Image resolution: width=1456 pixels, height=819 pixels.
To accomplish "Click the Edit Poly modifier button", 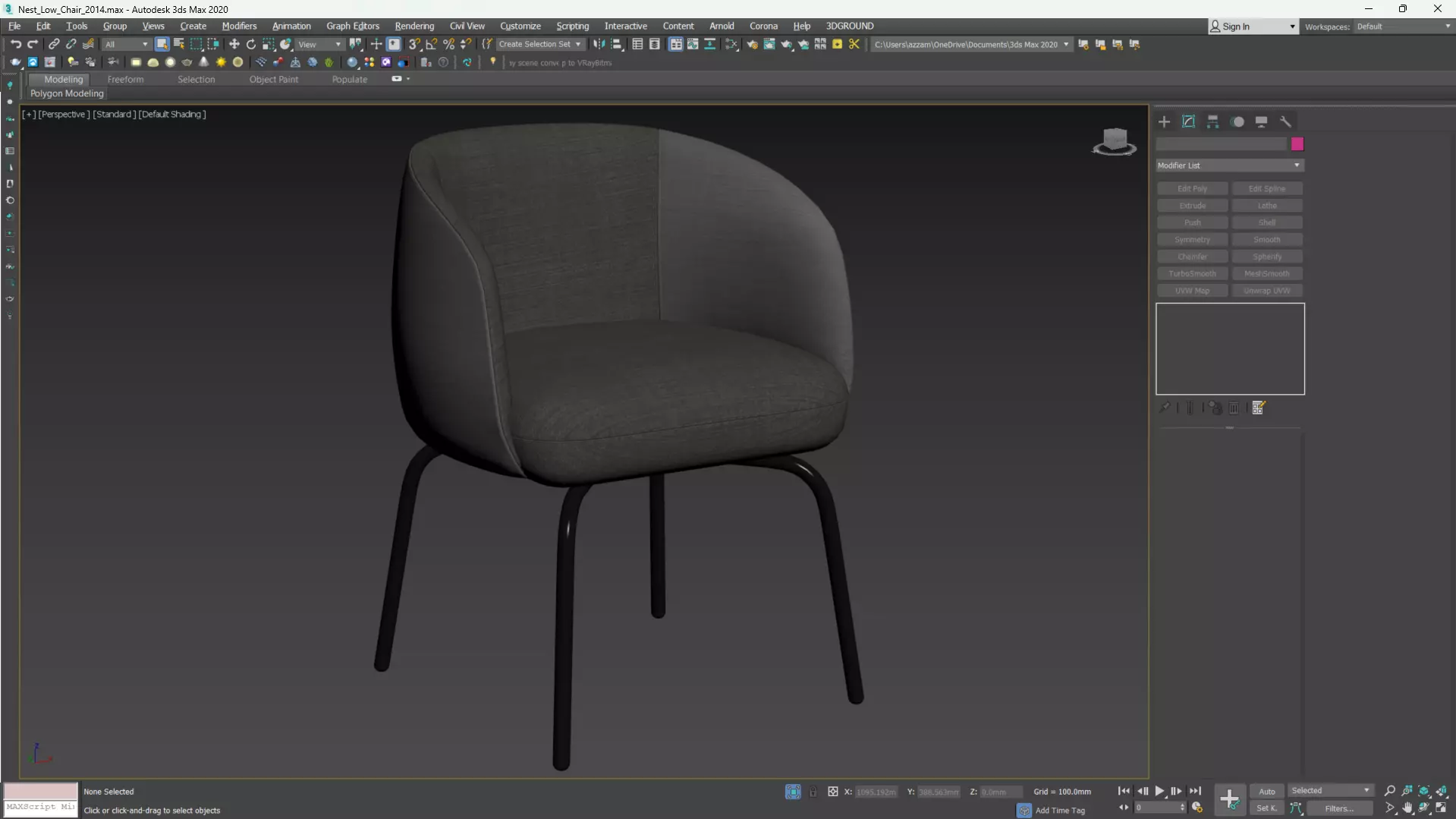I will point(1192,188).
